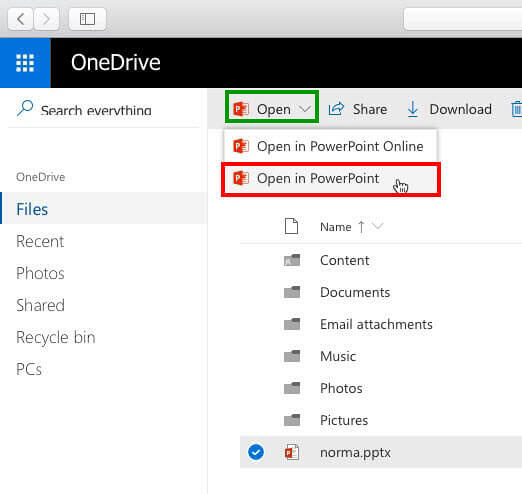The image size is (522, 494).
Task: Click the browser address bar
Action: (463, 19)
